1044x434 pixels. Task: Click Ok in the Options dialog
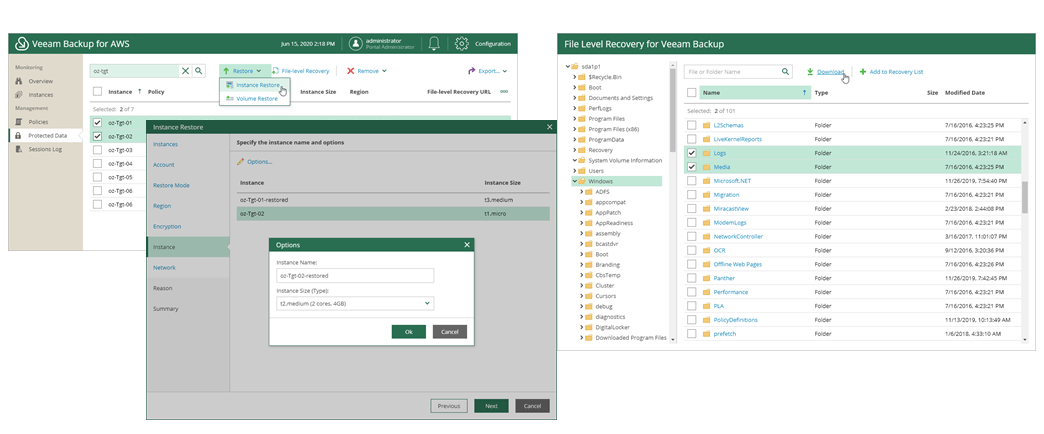(x=409, y=331)
